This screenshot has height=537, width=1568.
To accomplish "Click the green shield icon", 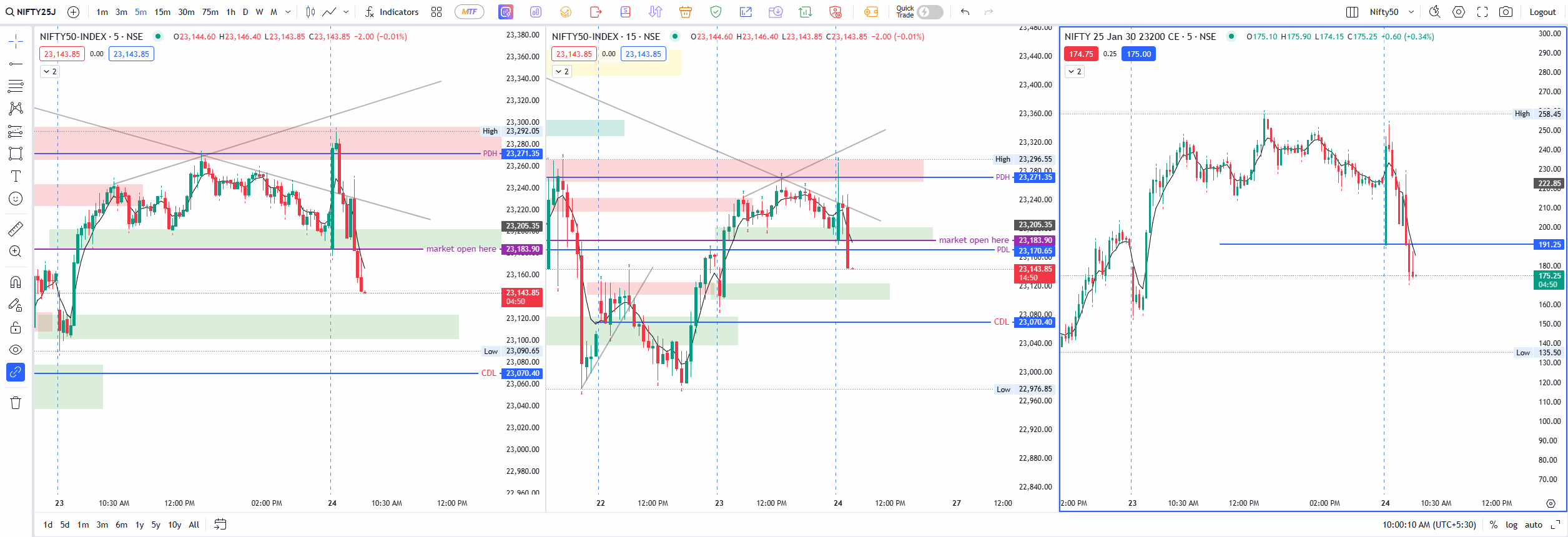I will coord(716,12).
